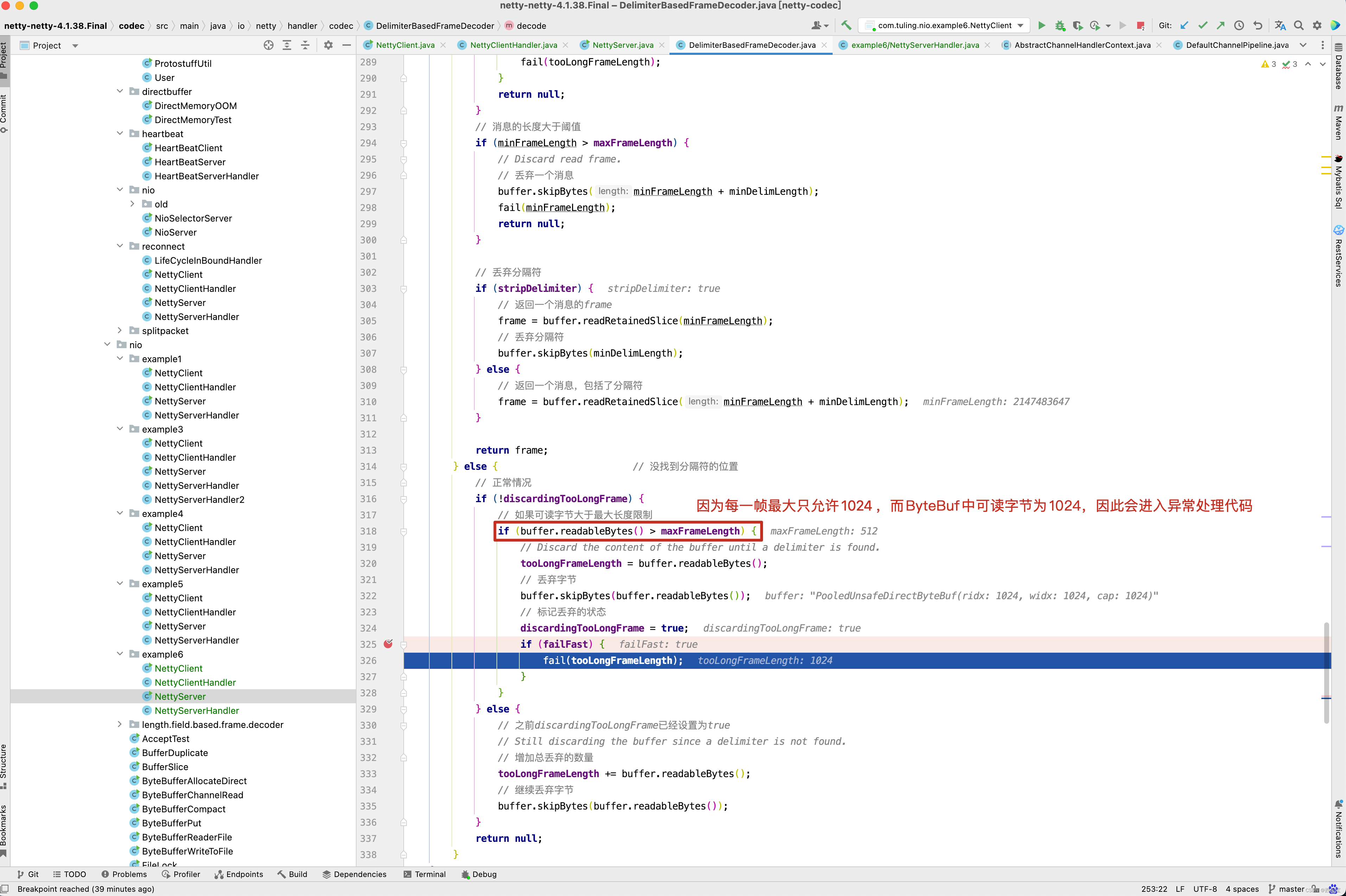Hide the Project tool window
The height and width of the screenshot is (896, 1346).
[x=346, y=45]
